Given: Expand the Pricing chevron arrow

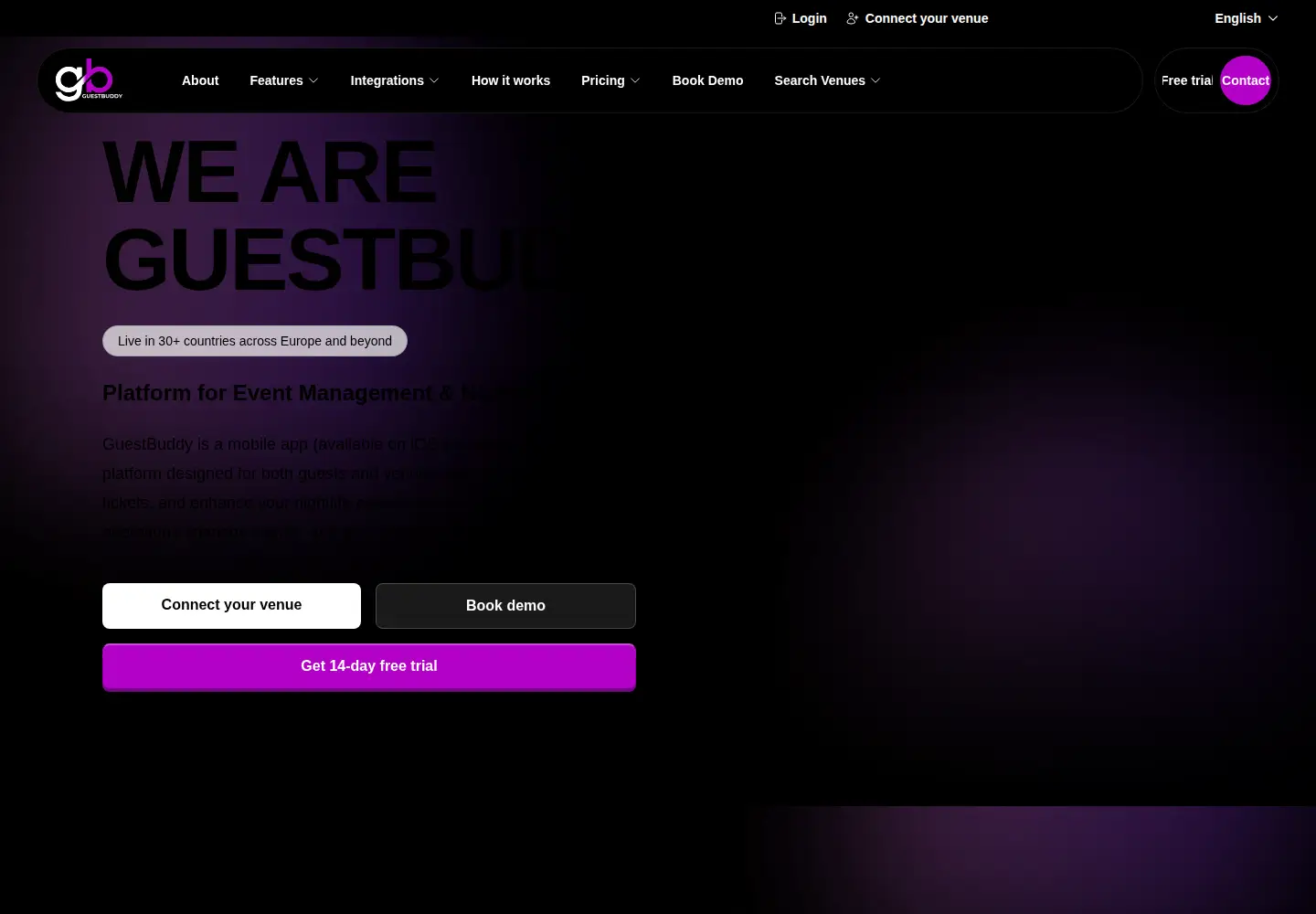Looking at the screenshot, I should pos(635,80).
